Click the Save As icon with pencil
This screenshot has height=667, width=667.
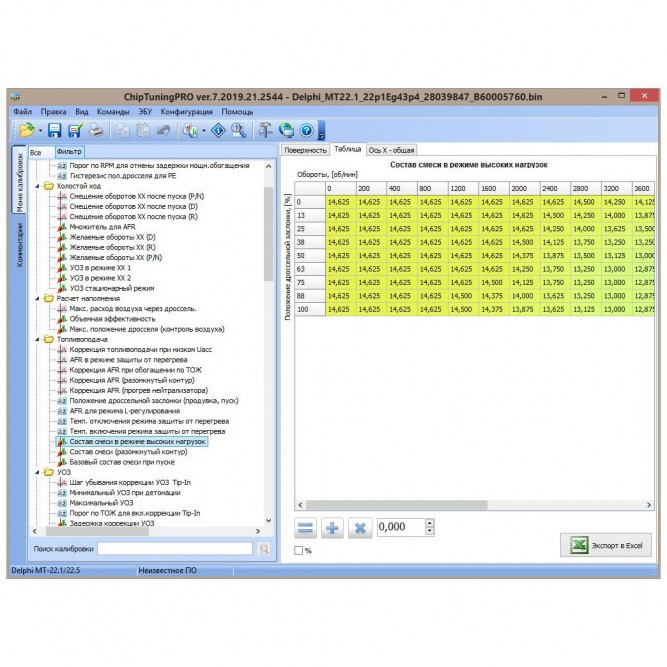click(x=75, y=130)
